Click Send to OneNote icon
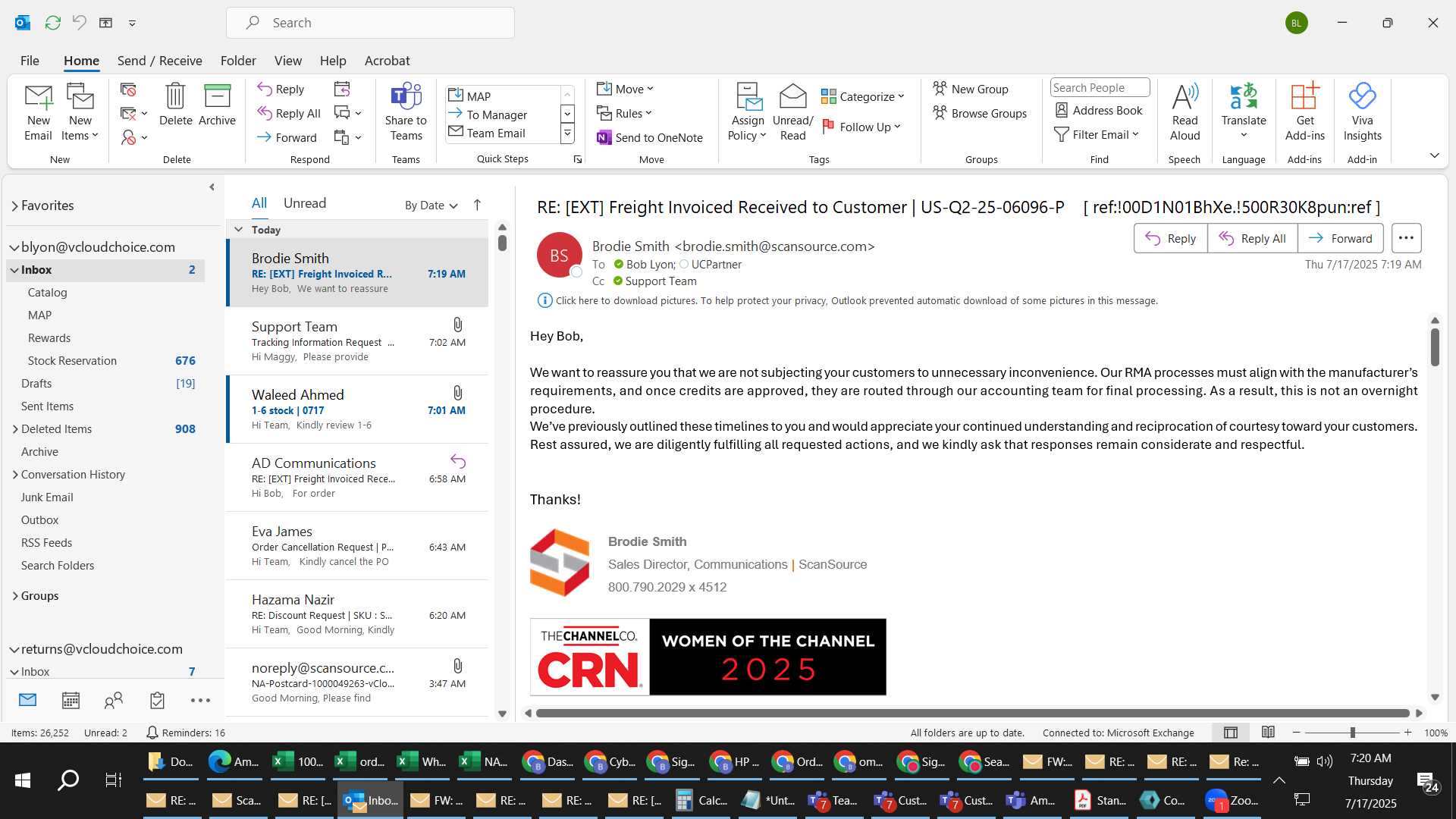Screen dimensions: 1456x819 (x=604, y=137)
